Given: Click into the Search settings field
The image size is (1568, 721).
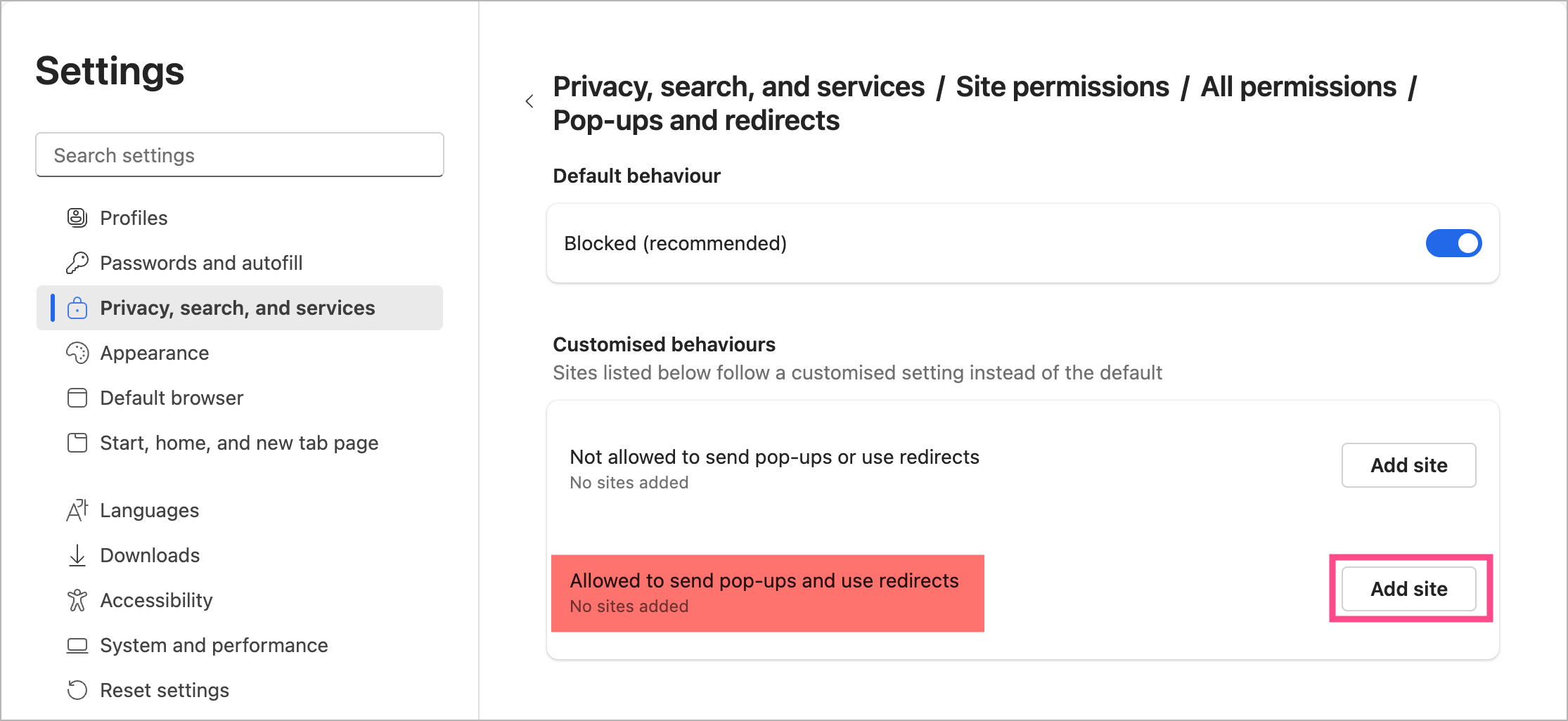Looking at the screenshot, I should point(239,155).
